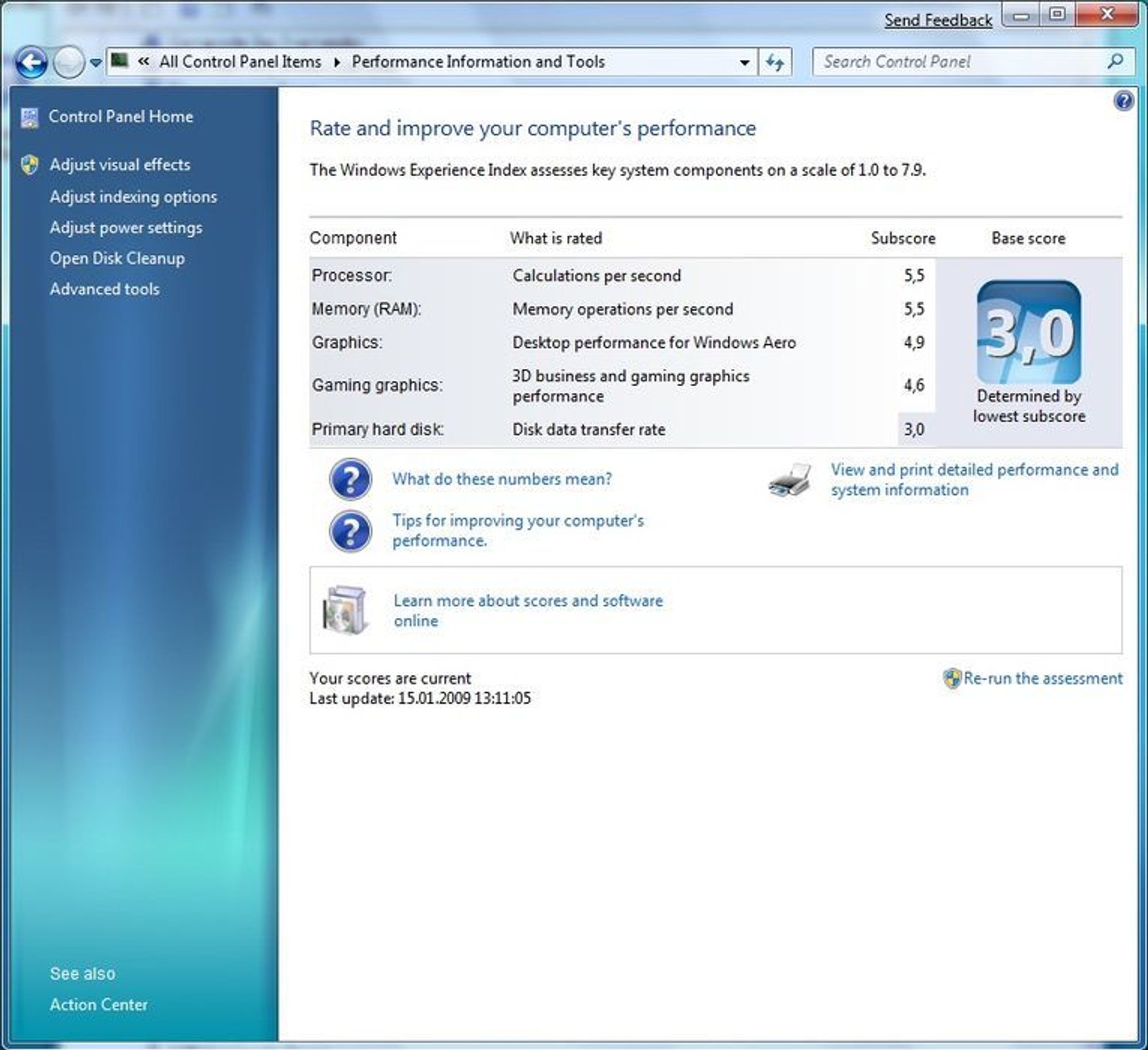
Task: Click the greyed Forward navigation button
Action: click(69, 62)
